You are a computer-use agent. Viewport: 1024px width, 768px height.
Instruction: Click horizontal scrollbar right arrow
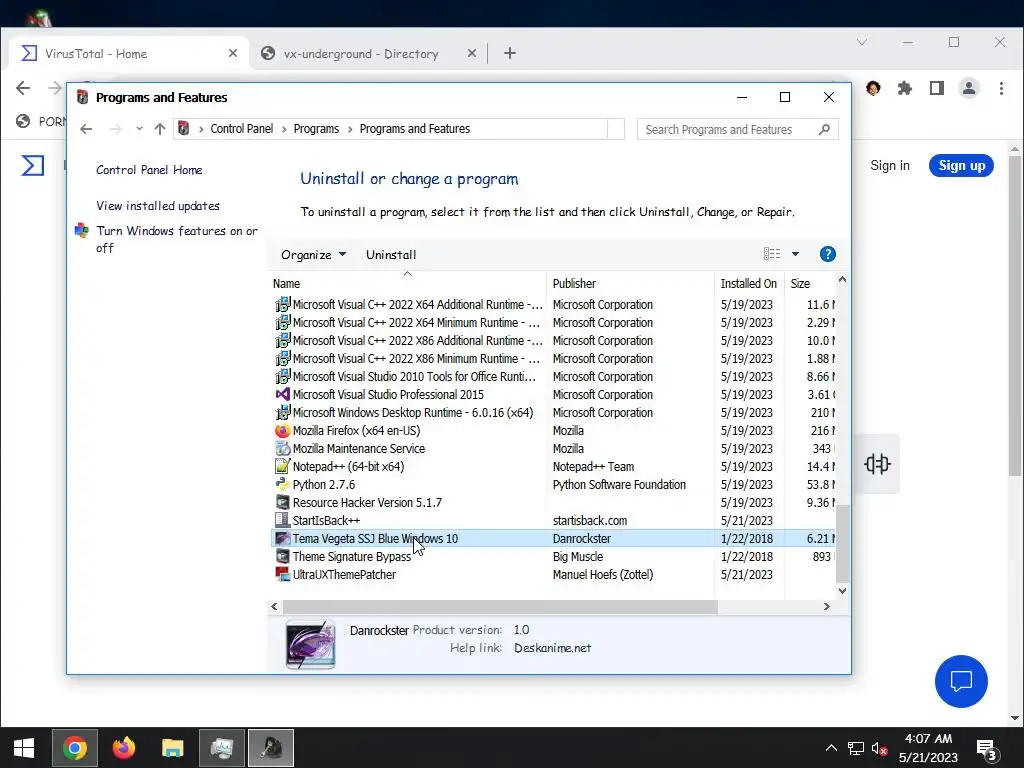(x=827, y=607)
